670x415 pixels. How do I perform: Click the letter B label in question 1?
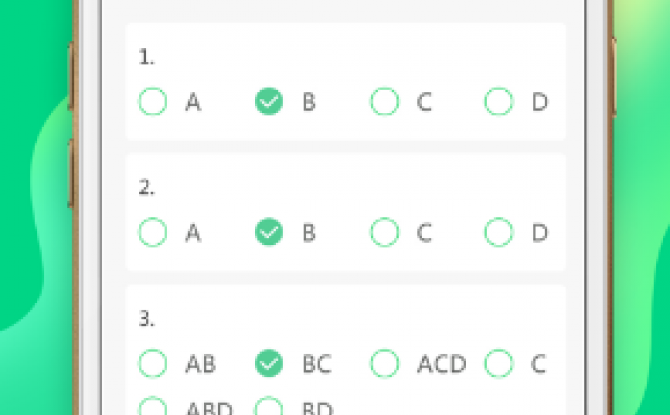[309, 102]
